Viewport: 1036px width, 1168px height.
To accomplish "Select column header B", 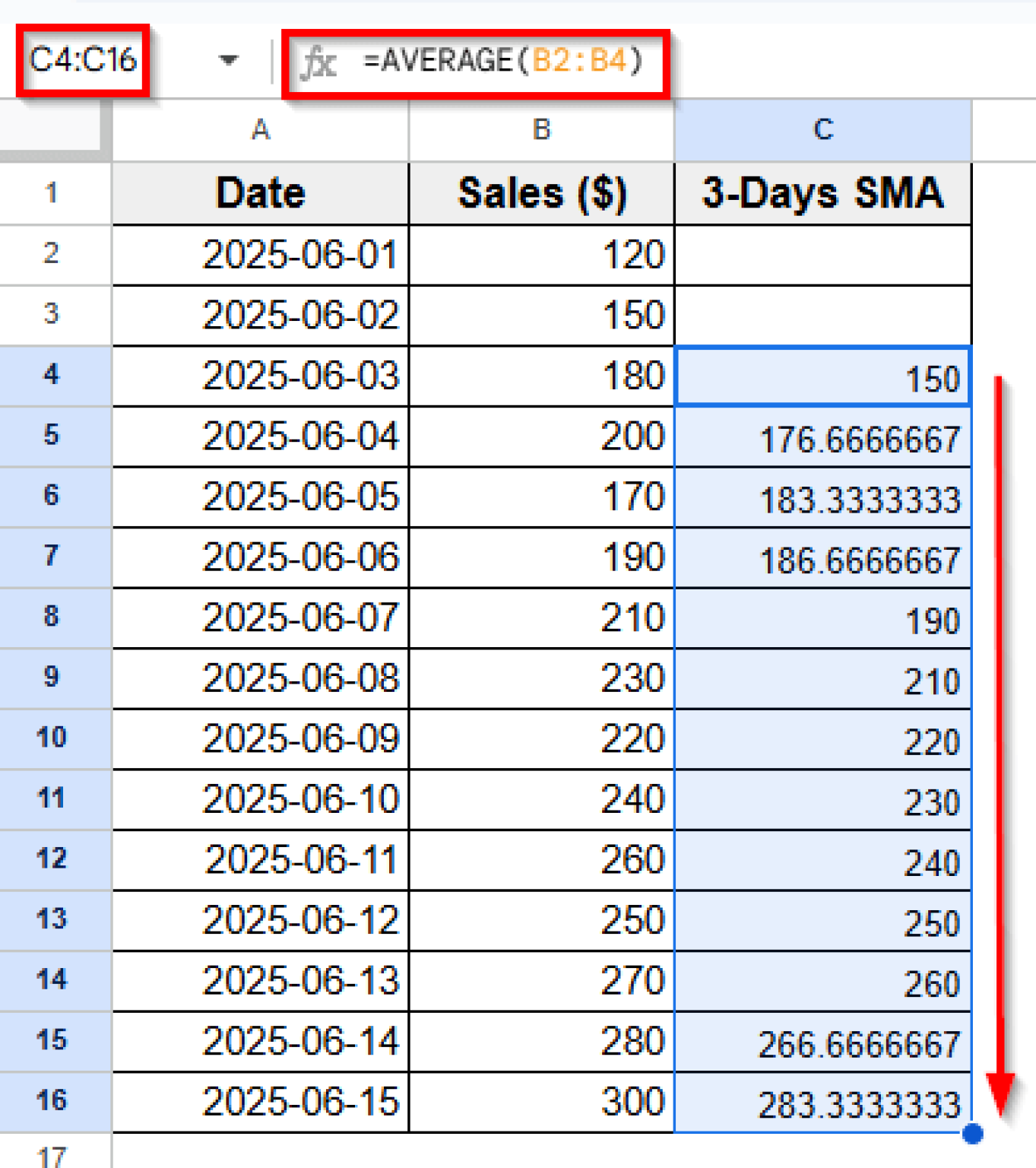I will [541, 129].
